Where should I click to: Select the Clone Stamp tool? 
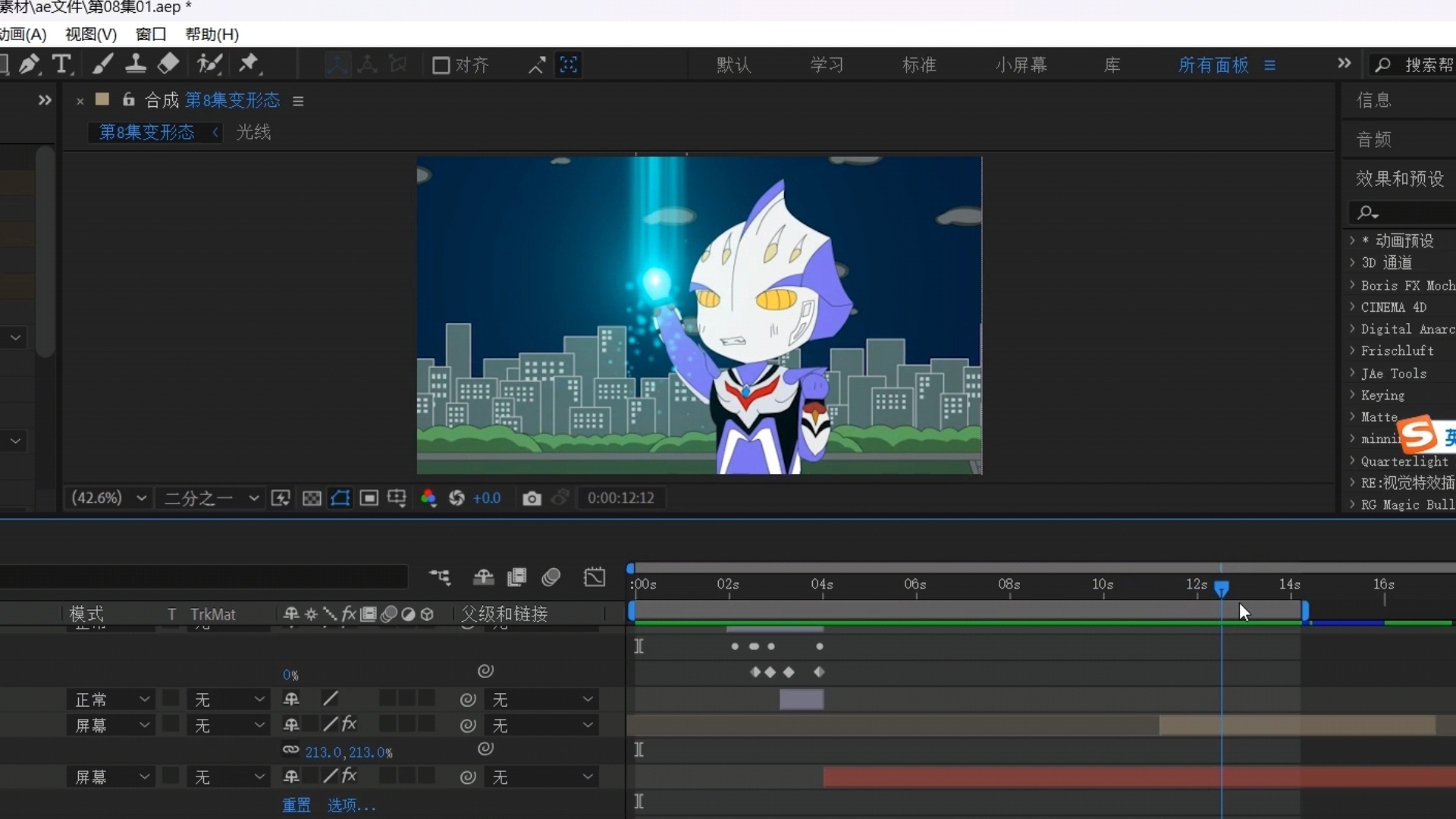(x=135, y=64)
